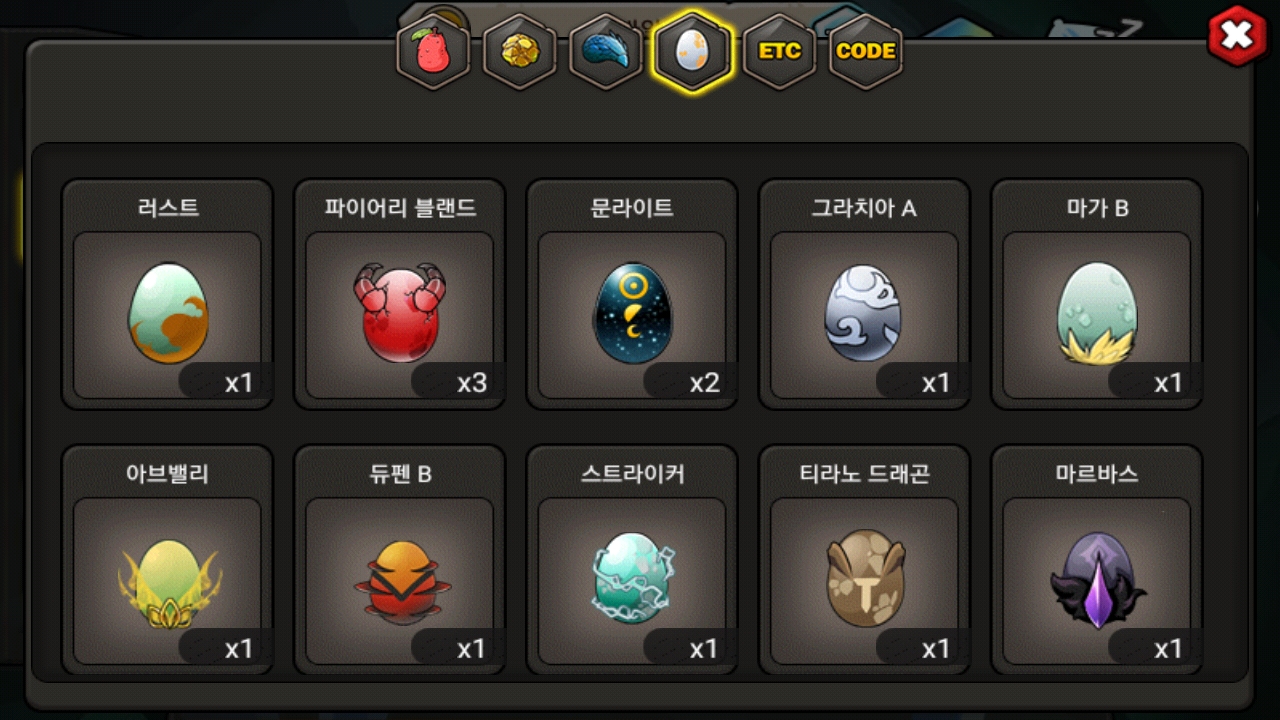Close the inventory with red X
Viewport: 1280px width, 720px height.
[1237, 36]
